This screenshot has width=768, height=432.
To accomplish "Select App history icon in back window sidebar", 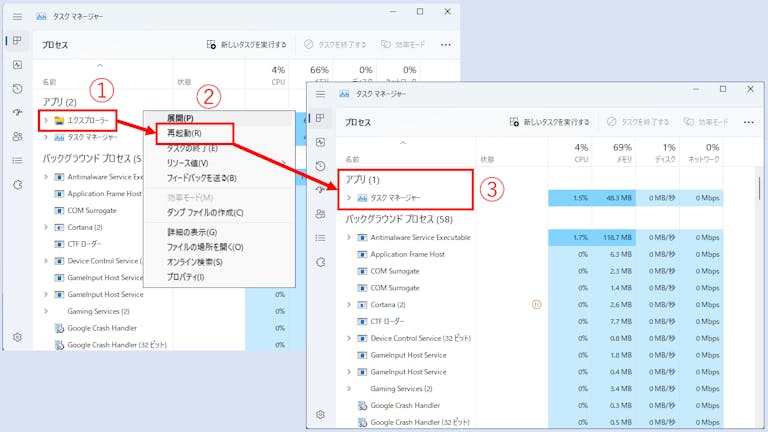I will (17, 89).
